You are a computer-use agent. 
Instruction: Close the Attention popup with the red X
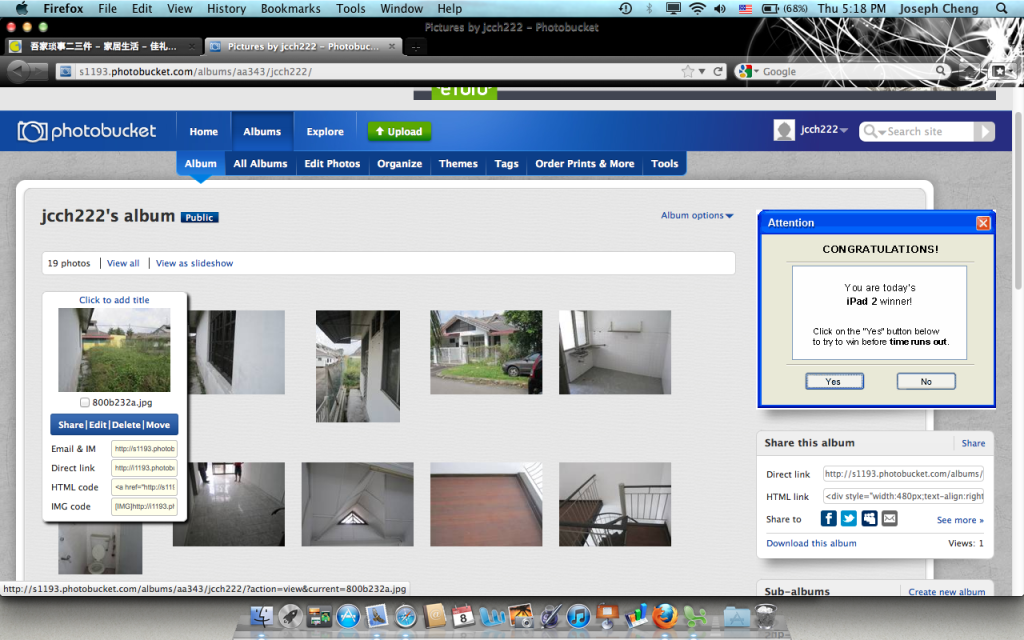[x=983, y=223]
